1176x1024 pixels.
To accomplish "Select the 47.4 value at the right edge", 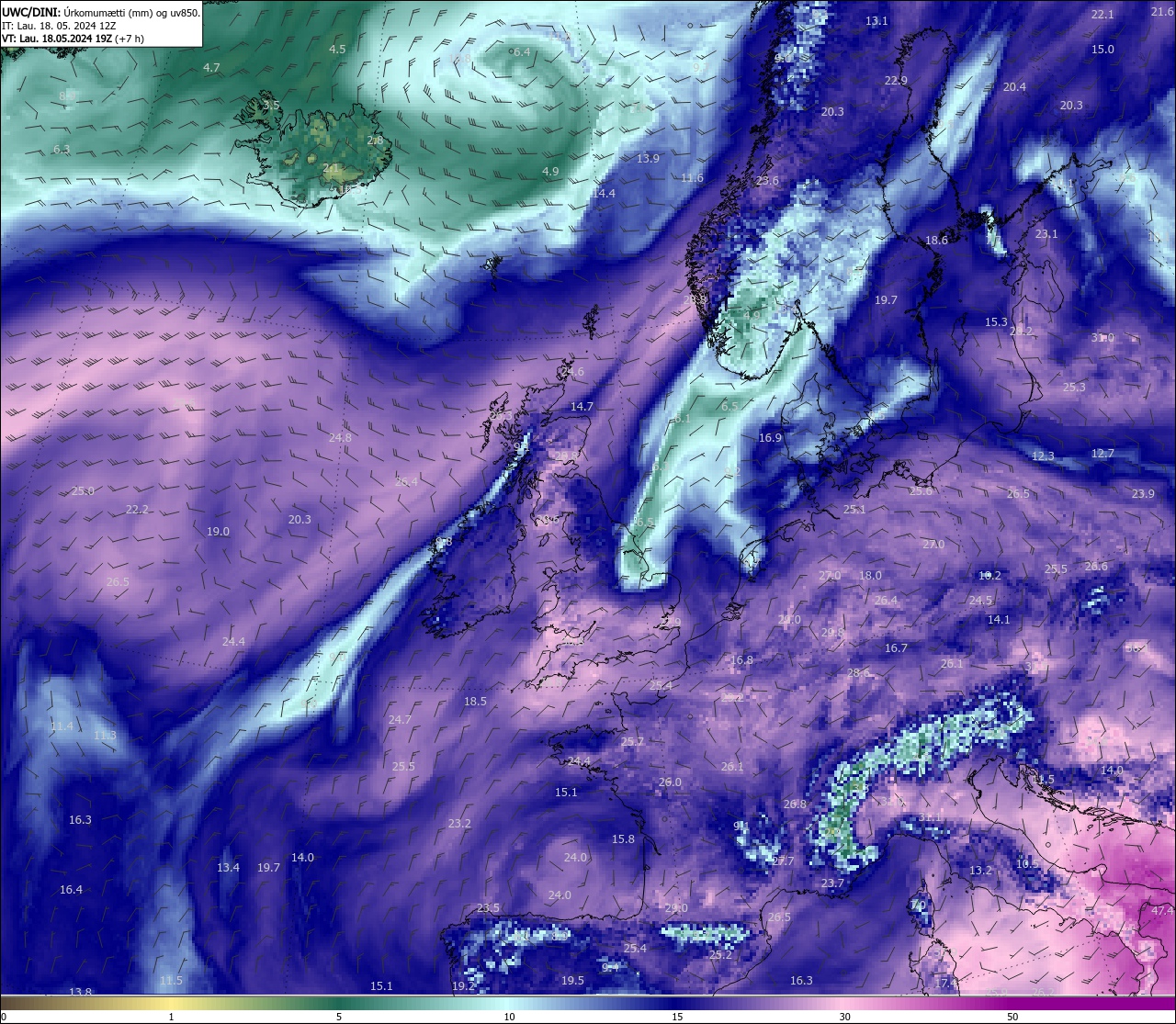I will (x=1162, y=910).
